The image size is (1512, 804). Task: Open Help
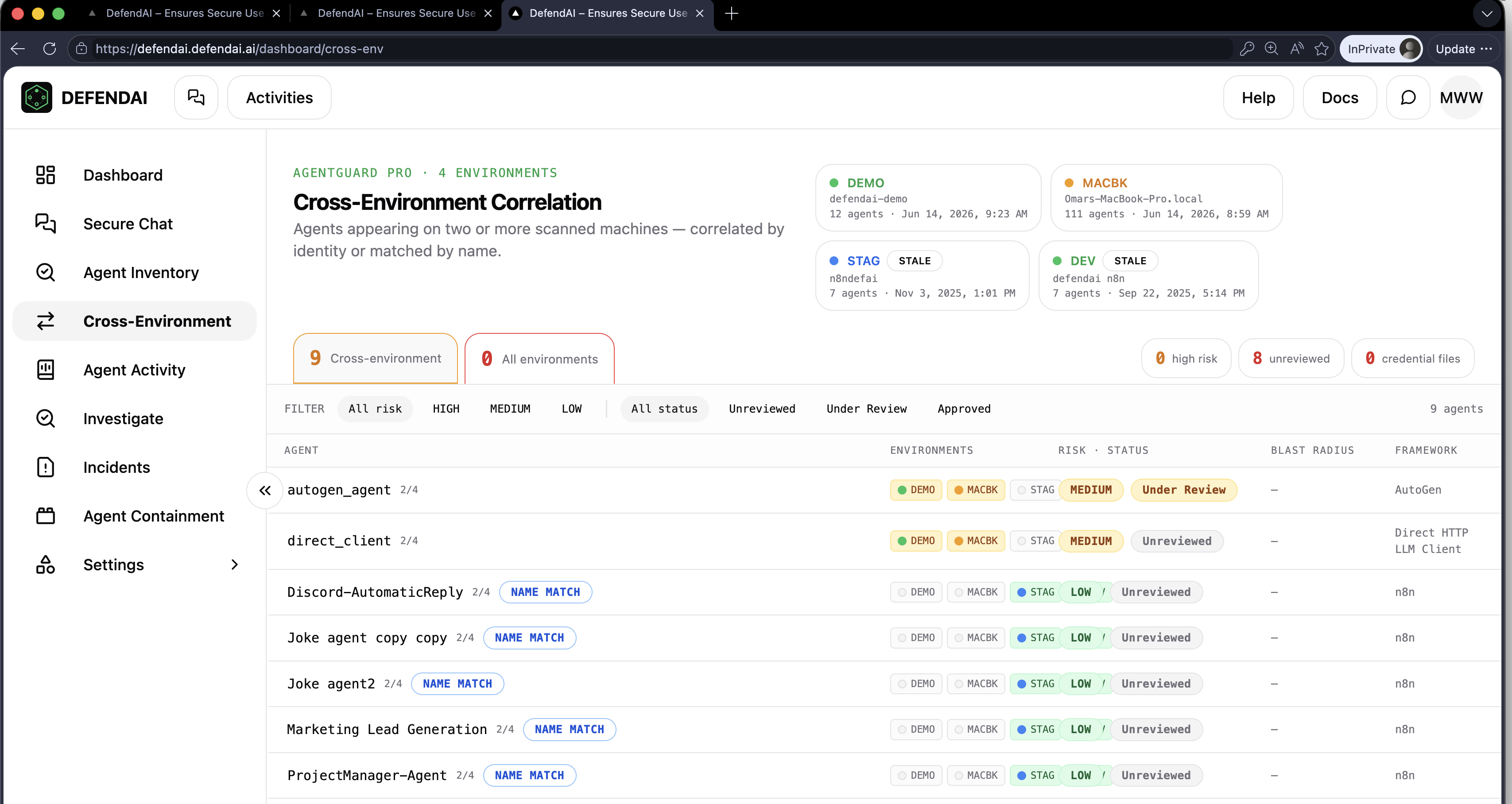click(x=1258, y=97)
